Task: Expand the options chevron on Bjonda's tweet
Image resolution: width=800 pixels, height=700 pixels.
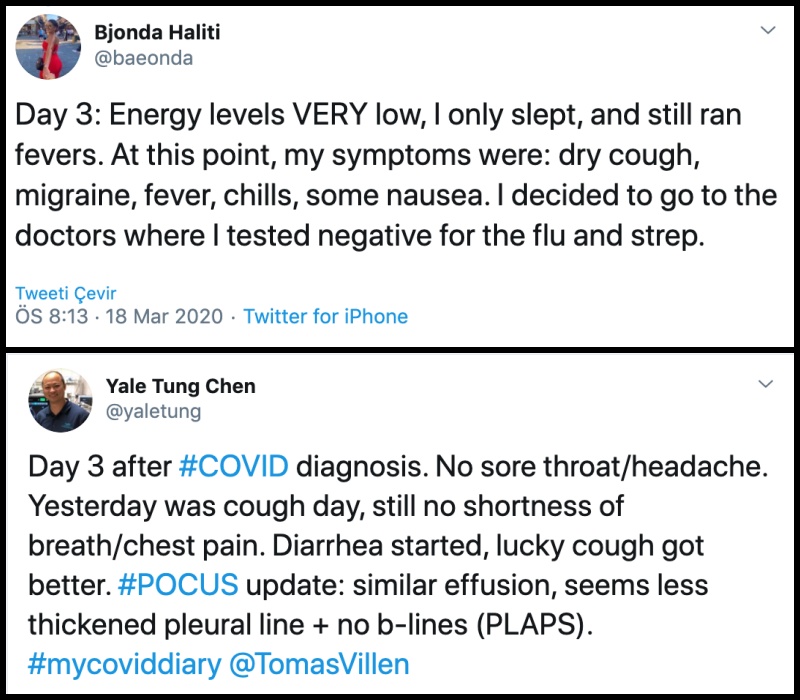Action: click(x=768, y=30)
